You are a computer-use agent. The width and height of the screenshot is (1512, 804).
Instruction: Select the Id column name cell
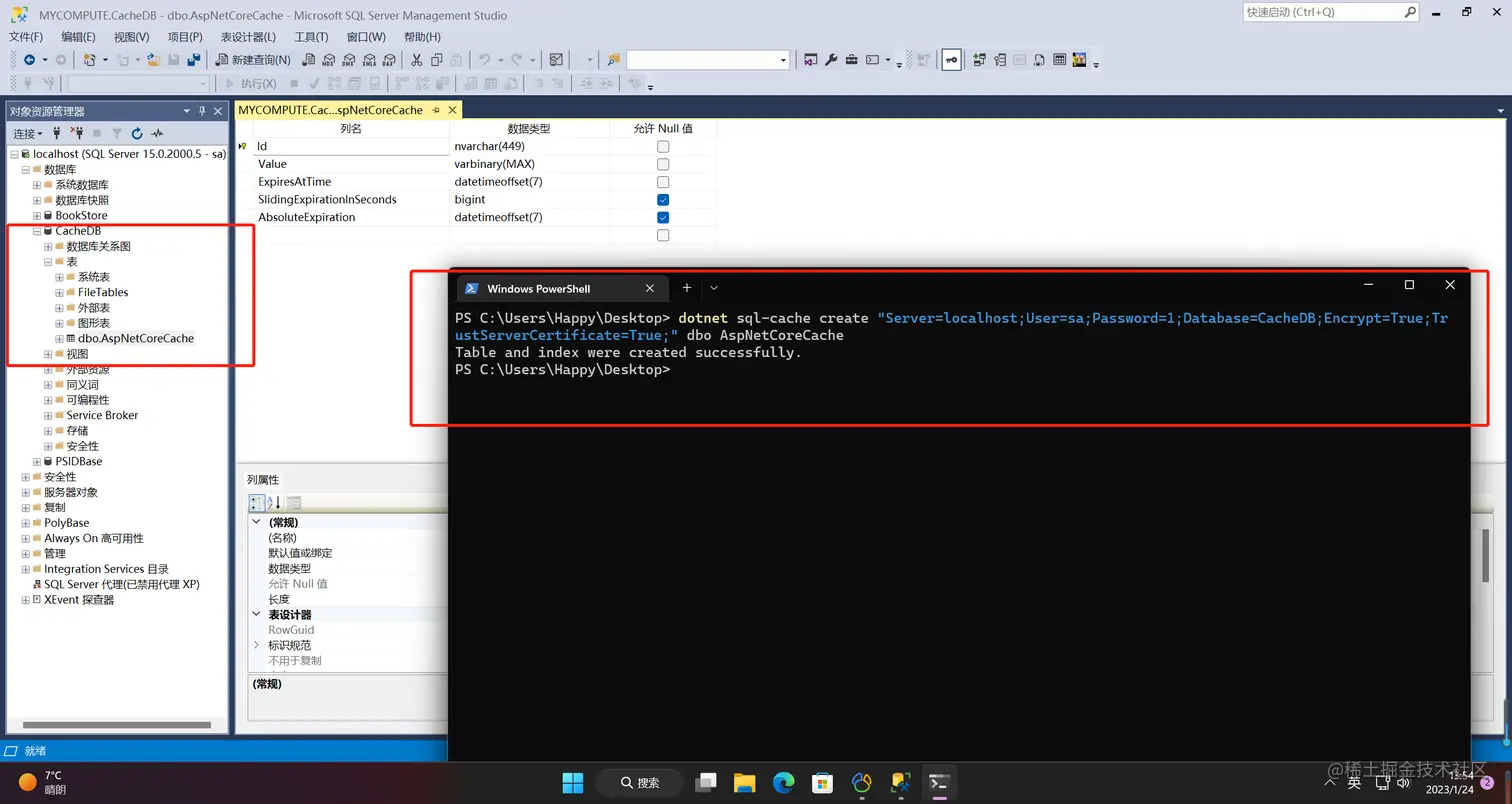tap(351, 146)
